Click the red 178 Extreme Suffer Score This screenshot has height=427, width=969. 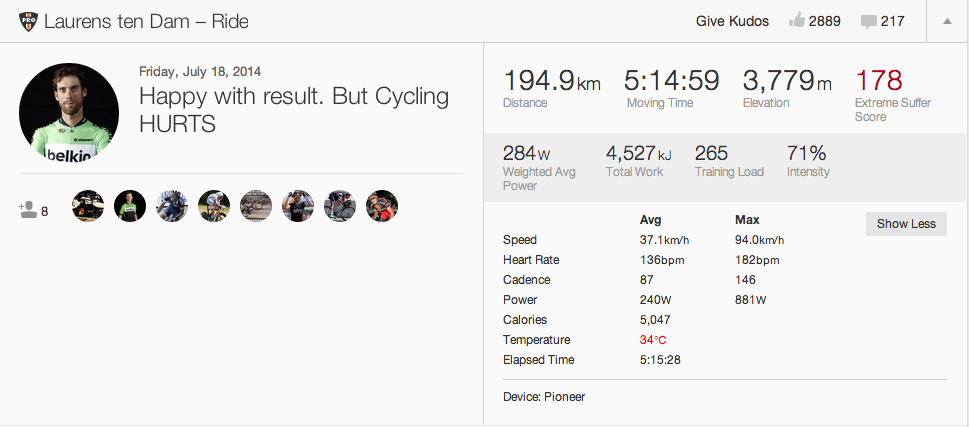[x=879, y=81]
